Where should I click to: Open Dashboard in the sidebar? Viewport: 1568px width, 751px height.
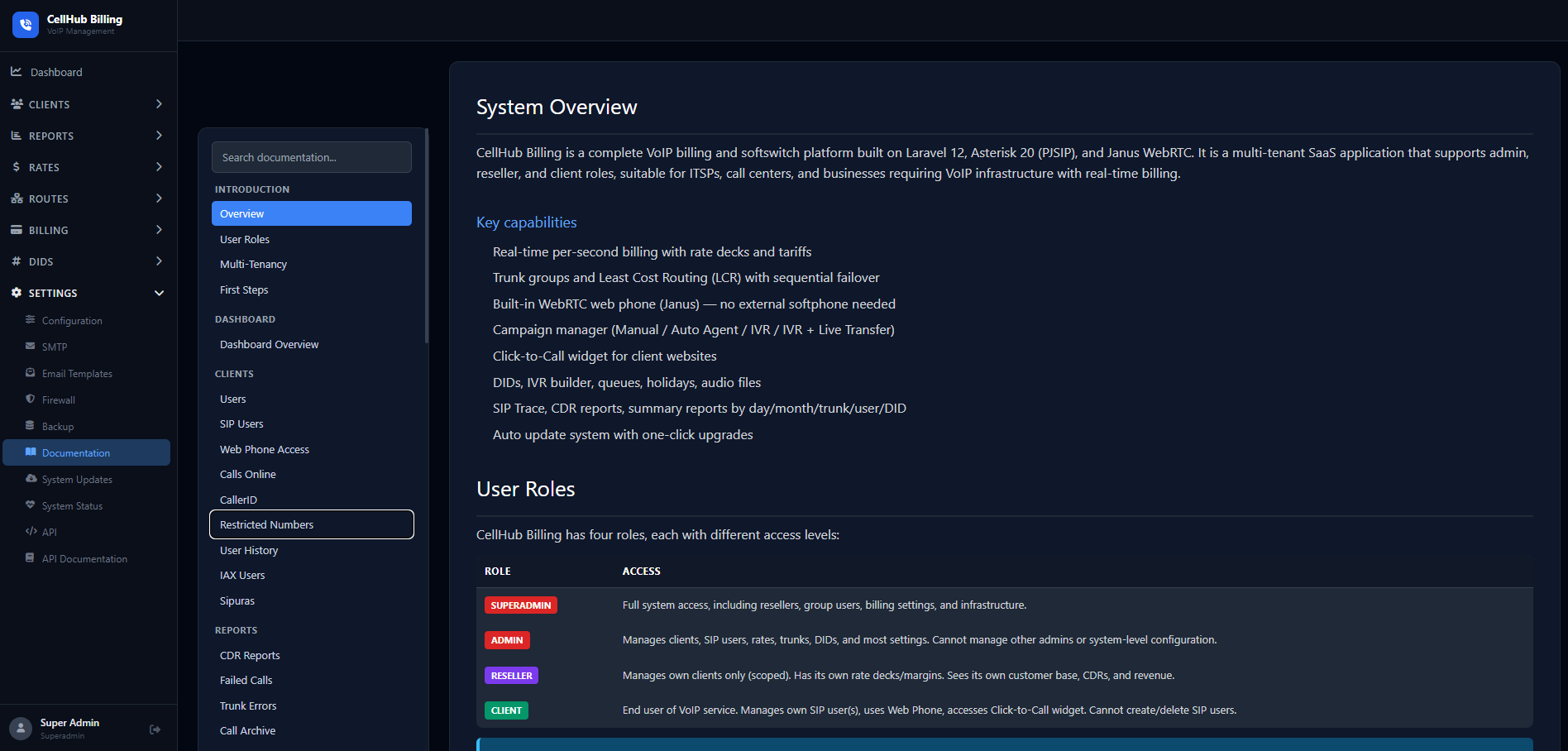tap(87, 72)
